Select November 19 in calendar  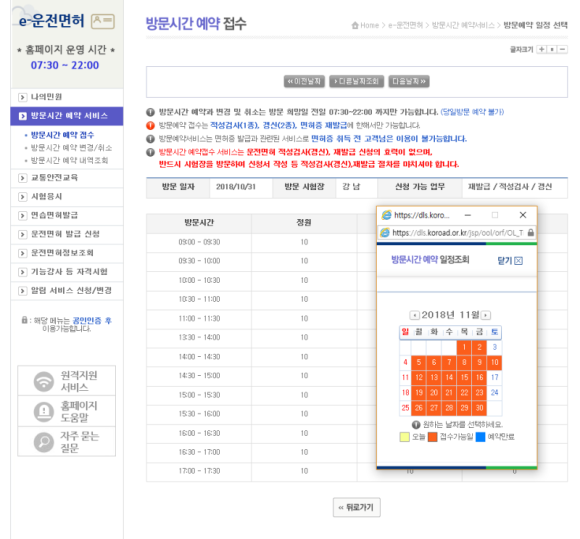(x=419, y=393)
